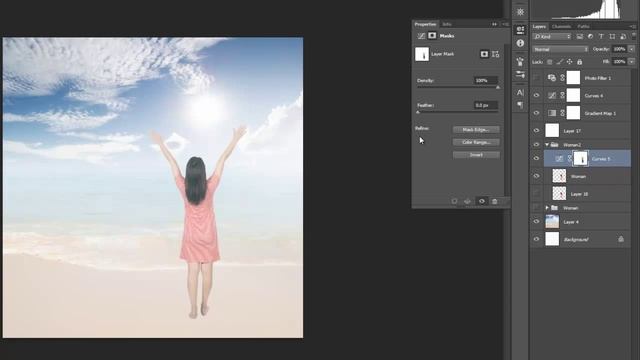Expand the collapsed Woman group
Screen dimensions: 640x360
[x=547, y=208]
